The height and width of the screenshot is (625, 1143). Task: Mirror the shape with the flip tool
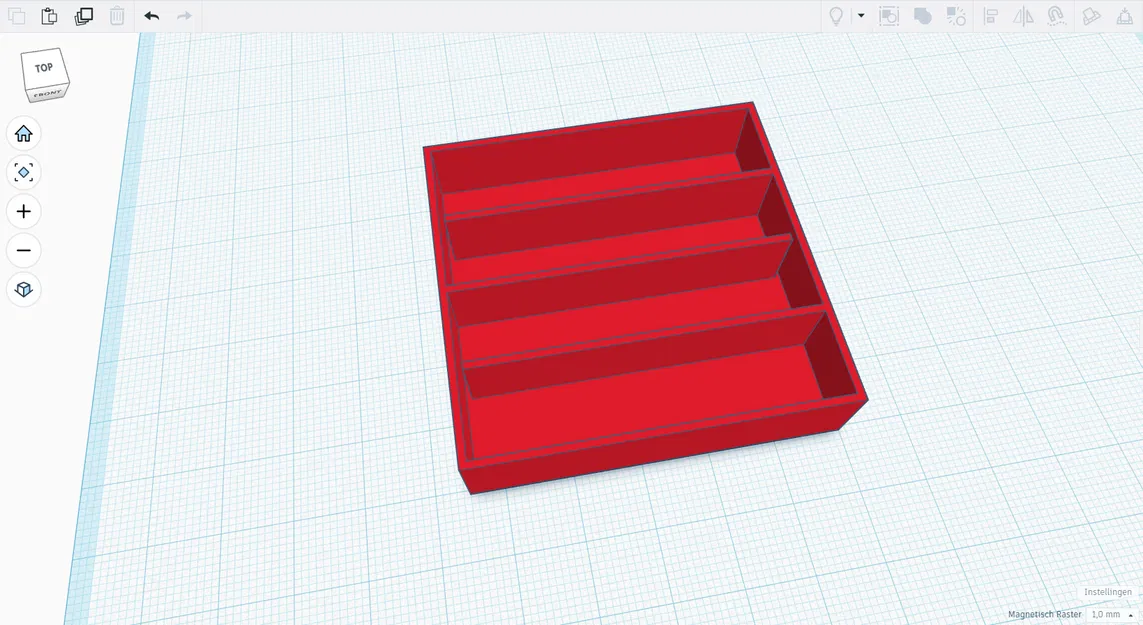1023,16
